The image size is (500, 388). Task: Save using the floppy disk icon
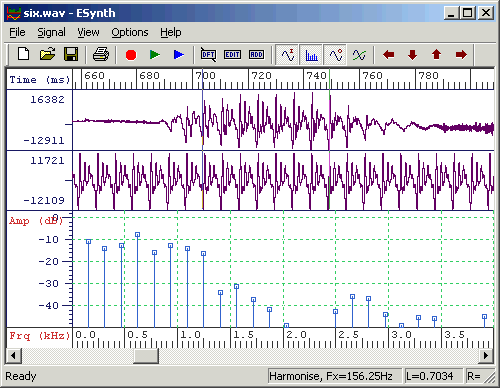point(71,54)
